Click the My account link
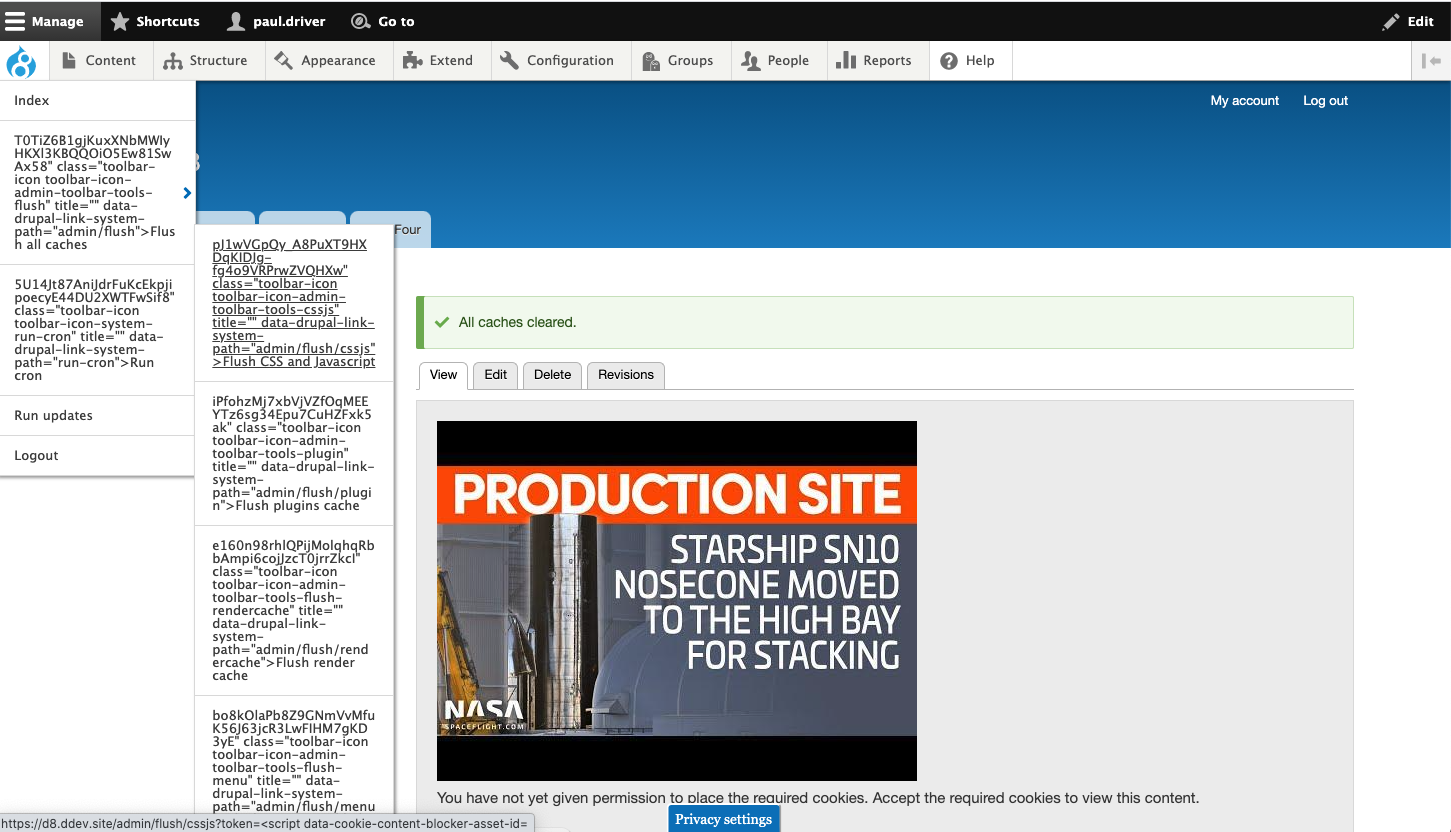The image size is (1451, 832). tap(1245, 101)
